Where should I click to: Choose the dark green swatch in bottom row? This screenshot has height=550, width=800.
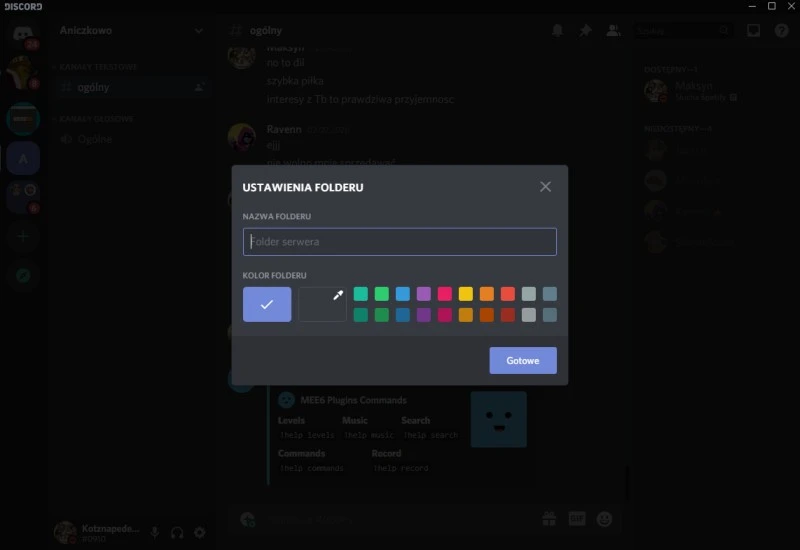pyautogui.click(x=382, y=315)
